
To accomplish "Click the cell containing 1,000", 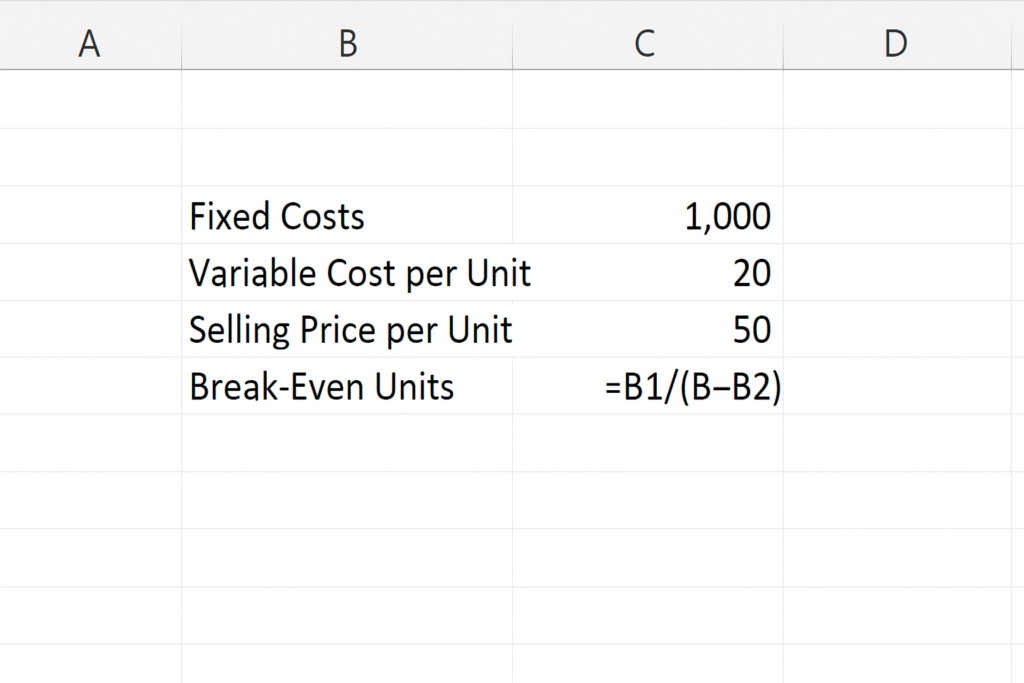I will click(647, 216).
